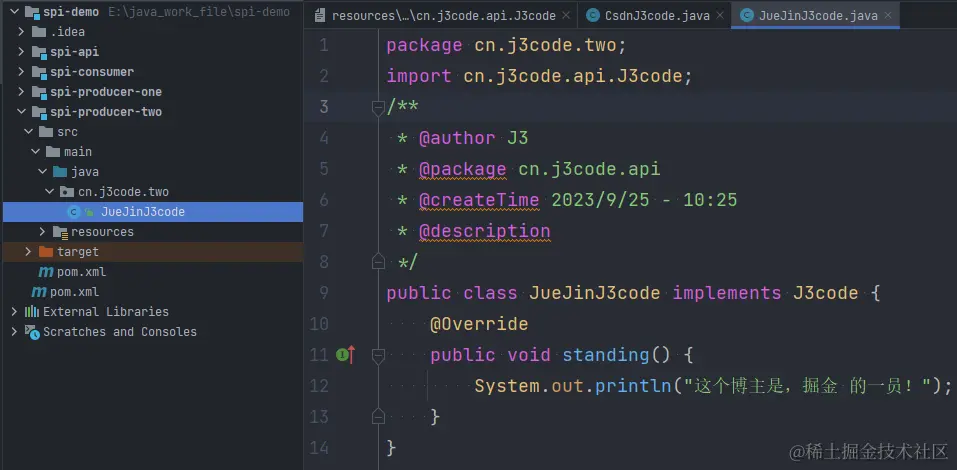Expand the spi-api module
The image size is (957, 470).
21,52
